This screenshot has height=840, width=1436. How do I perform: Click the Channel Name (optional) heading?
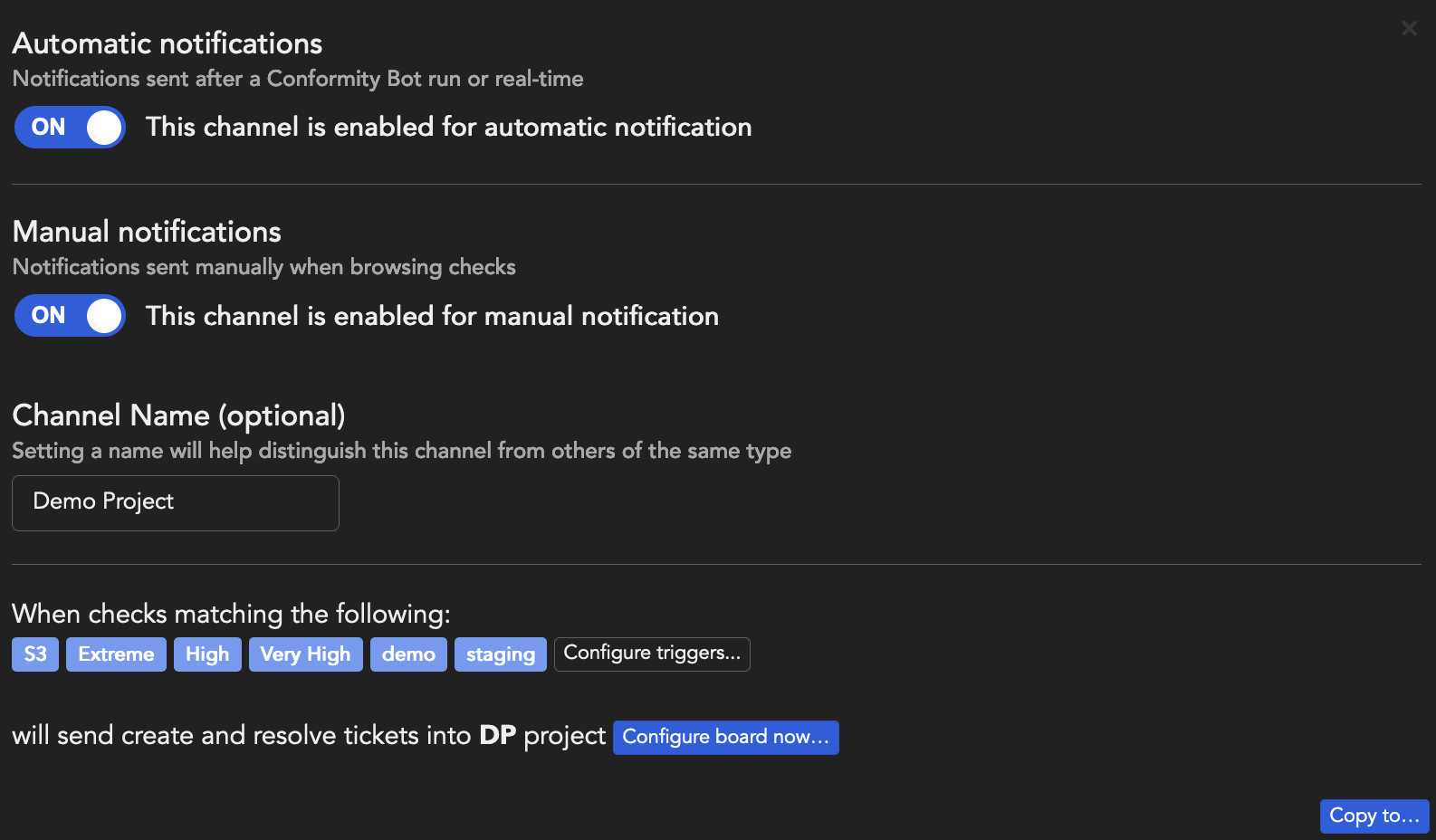178,415
